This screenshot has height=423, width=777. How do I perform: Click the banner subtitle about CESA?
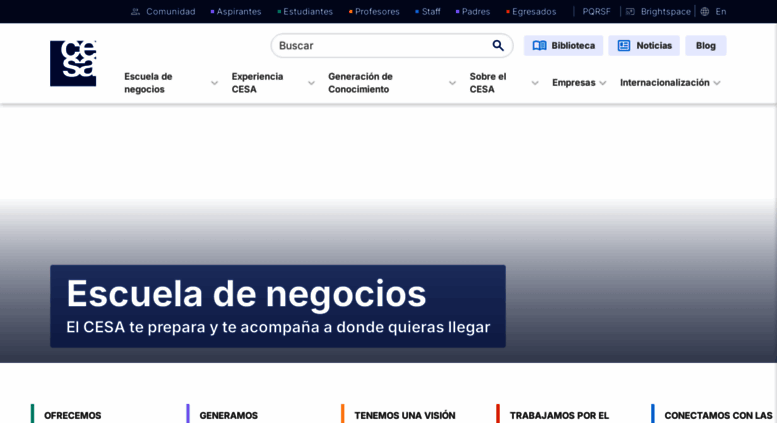[x=278, y=327]
